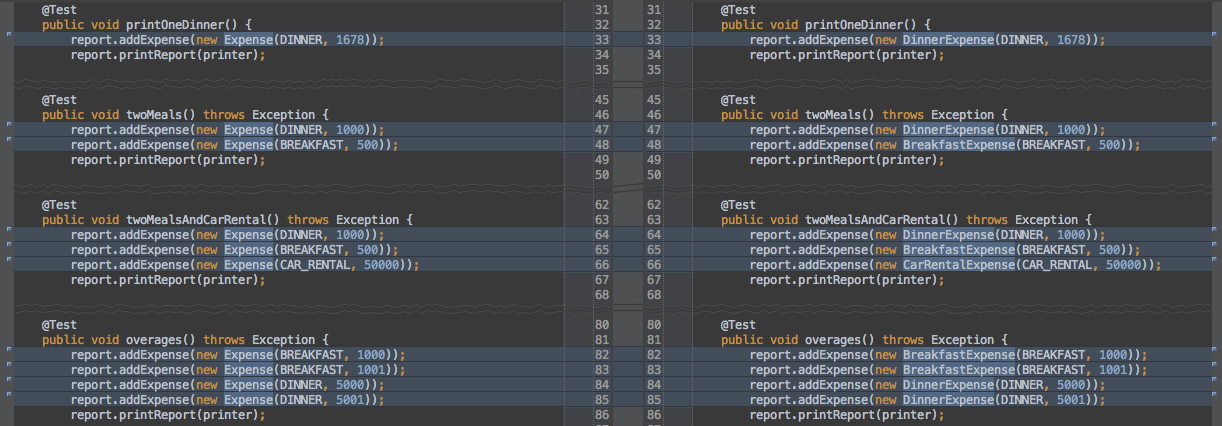The height and width of the screenshot is (426, 1222).
Task: Click 'overages' method name in right pane
Action: click(833, 339)
